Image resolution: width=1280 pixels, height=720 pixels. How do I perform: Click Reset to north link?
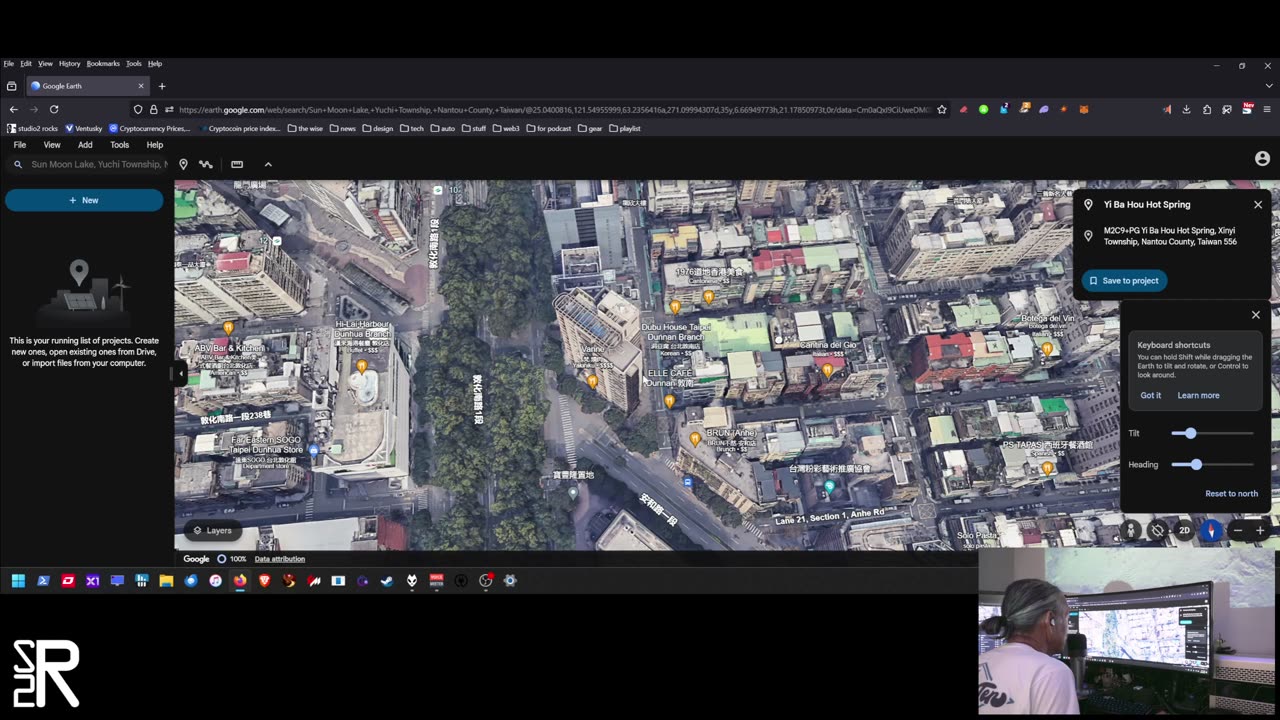[1231, 494]
